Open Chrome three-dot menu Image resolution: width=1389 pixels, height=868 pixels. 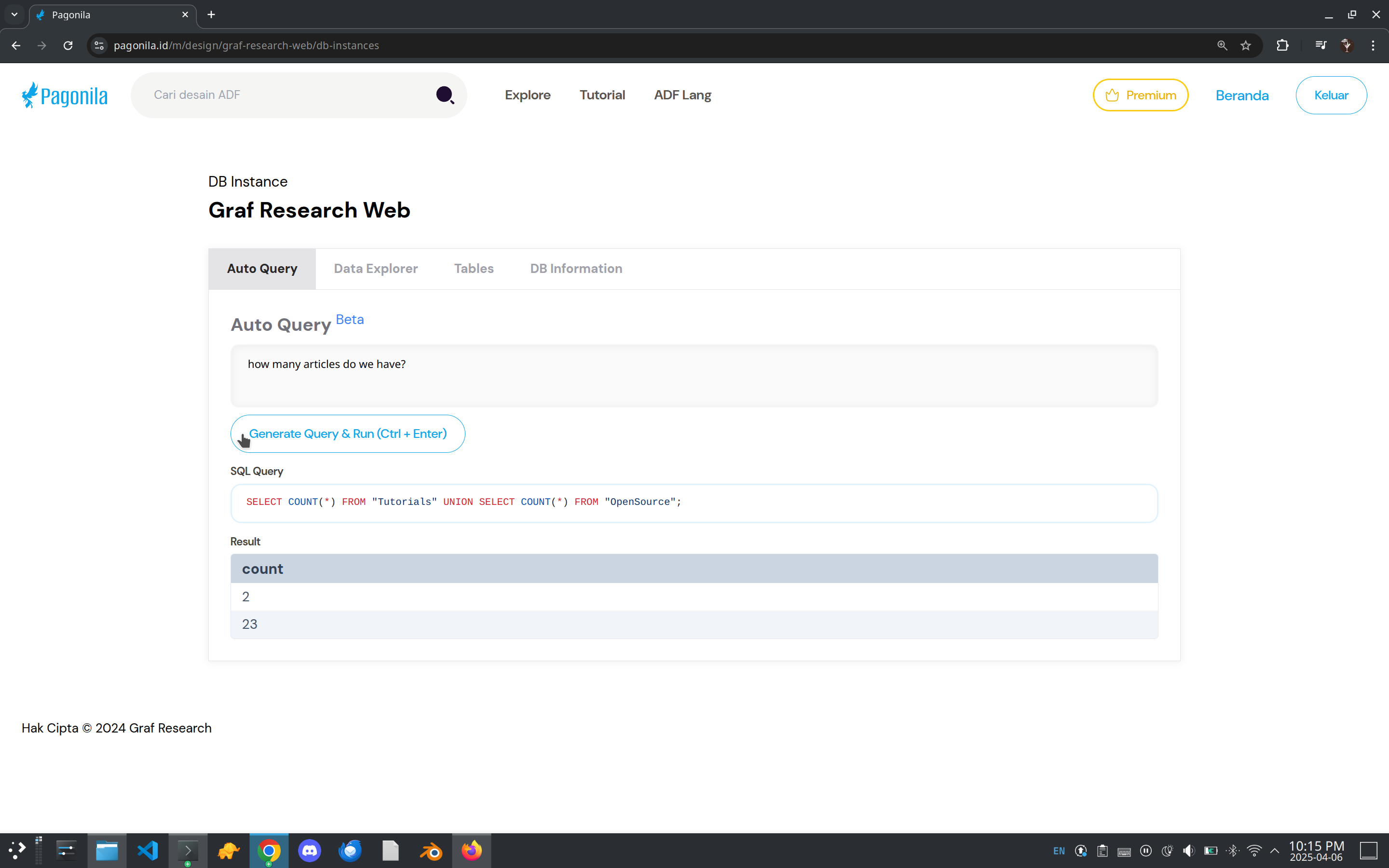point(1373,45)
